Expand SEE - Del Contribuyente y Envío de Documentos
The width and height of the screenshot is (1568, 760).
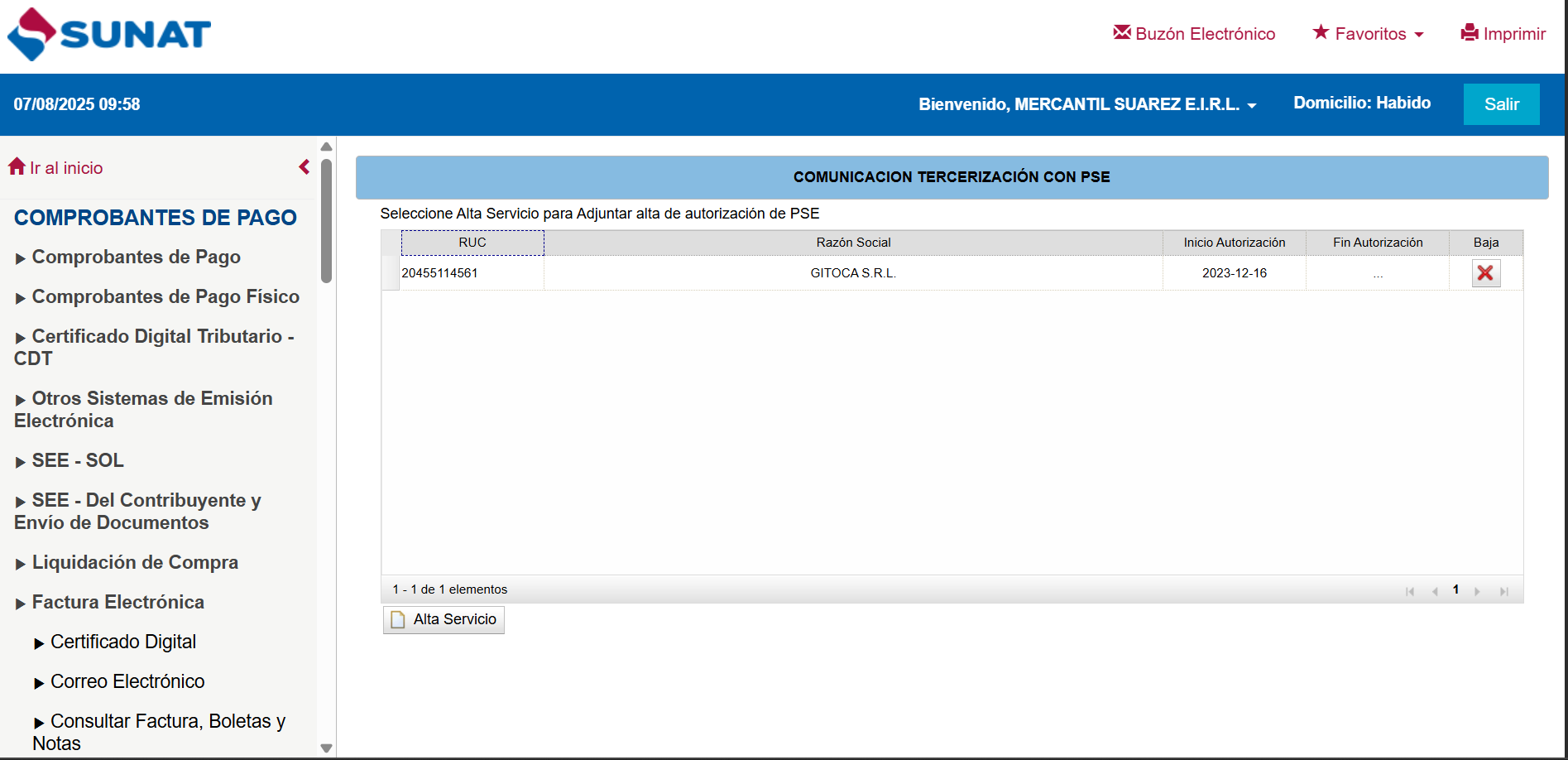click(x=137, y=512)
